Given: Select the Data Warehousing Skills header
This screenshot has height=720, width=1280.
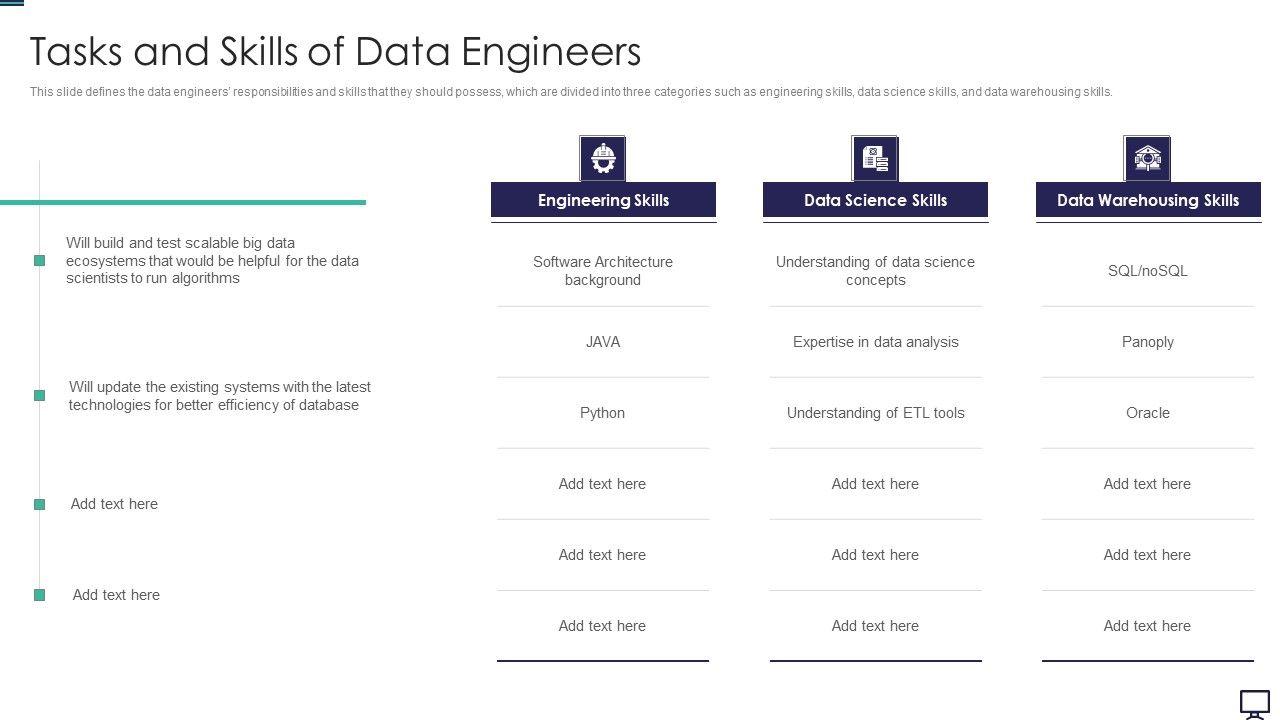Looking at the screenshot, I should point(1148,200).
